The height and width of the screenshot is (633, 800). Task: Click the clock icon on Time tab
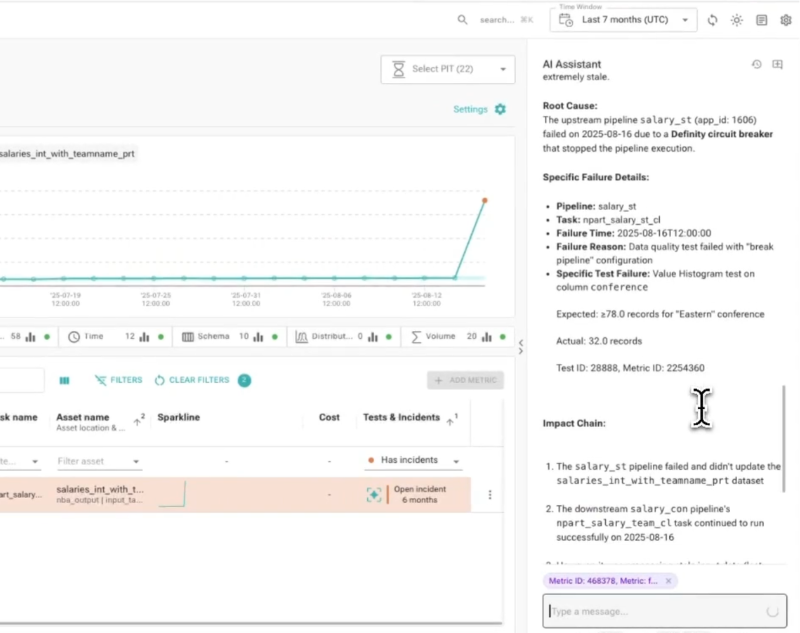tap(74, 337)
